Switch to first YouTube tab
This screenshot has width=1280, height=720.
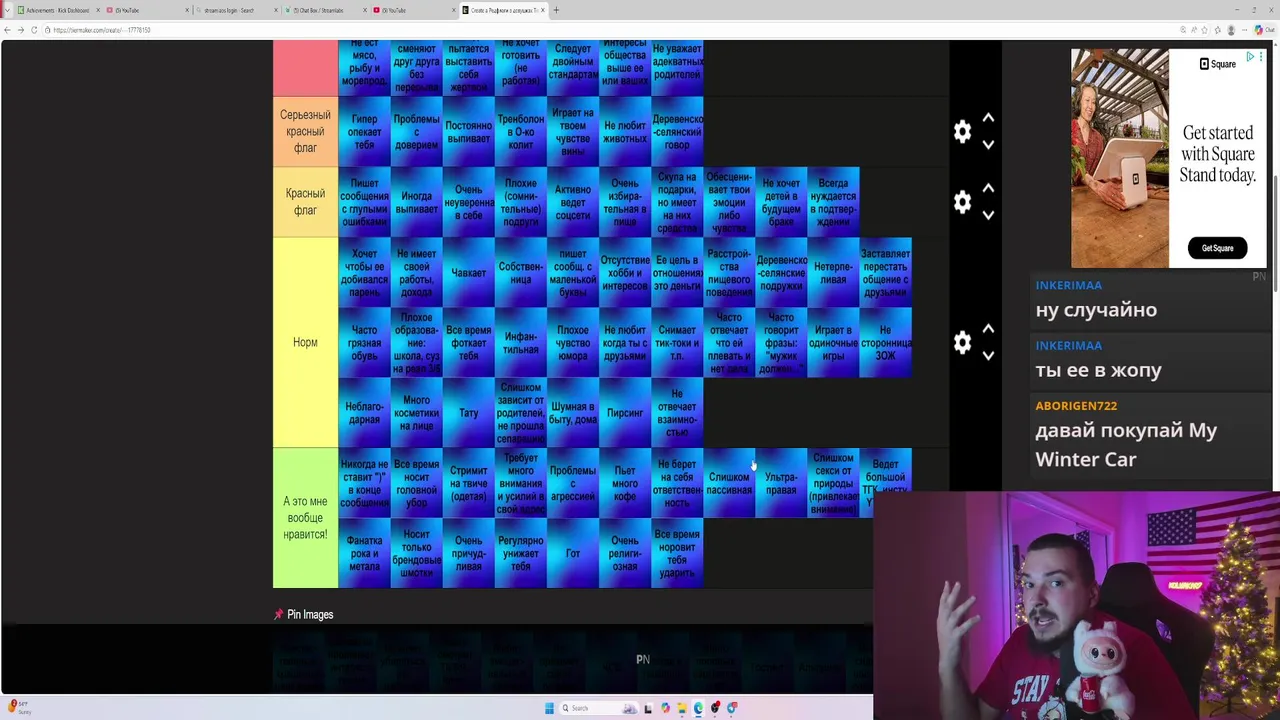145,10
